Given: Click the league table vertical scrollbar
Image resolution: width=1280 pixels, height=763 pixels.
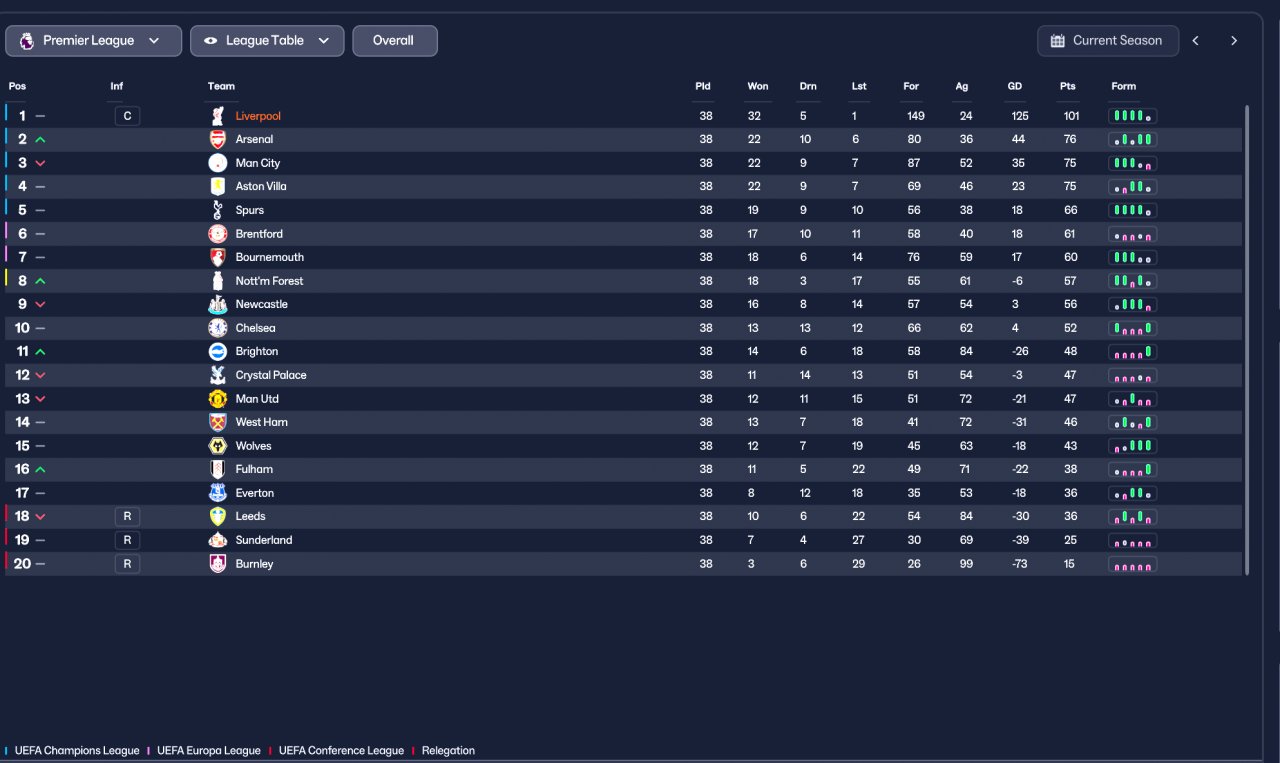Looking at the screenshot, I should pyautogui.click(x=1247, y=340).
